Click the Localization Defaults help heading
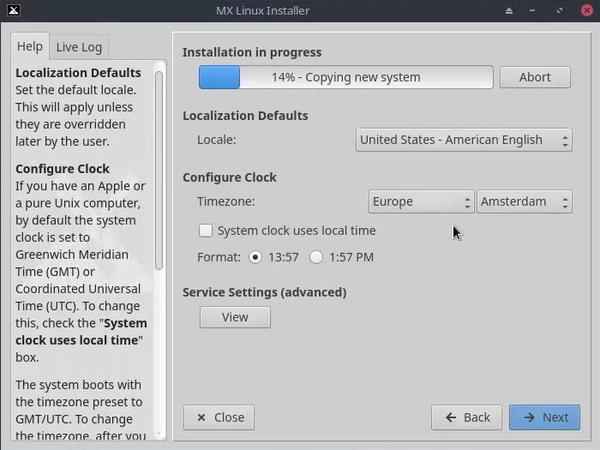Screen dimensions: 600x450 click(x=78, y=73)
